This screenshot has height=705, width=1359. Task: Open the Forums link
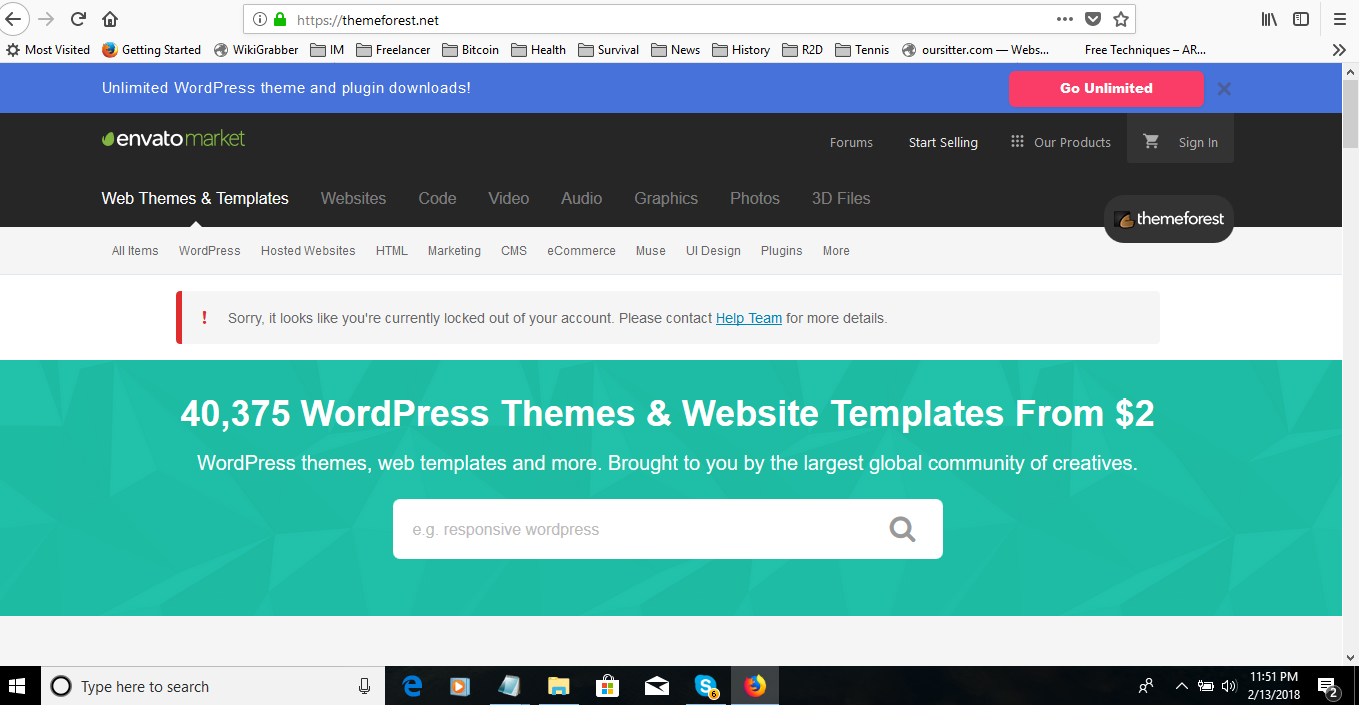coord(851,142)
